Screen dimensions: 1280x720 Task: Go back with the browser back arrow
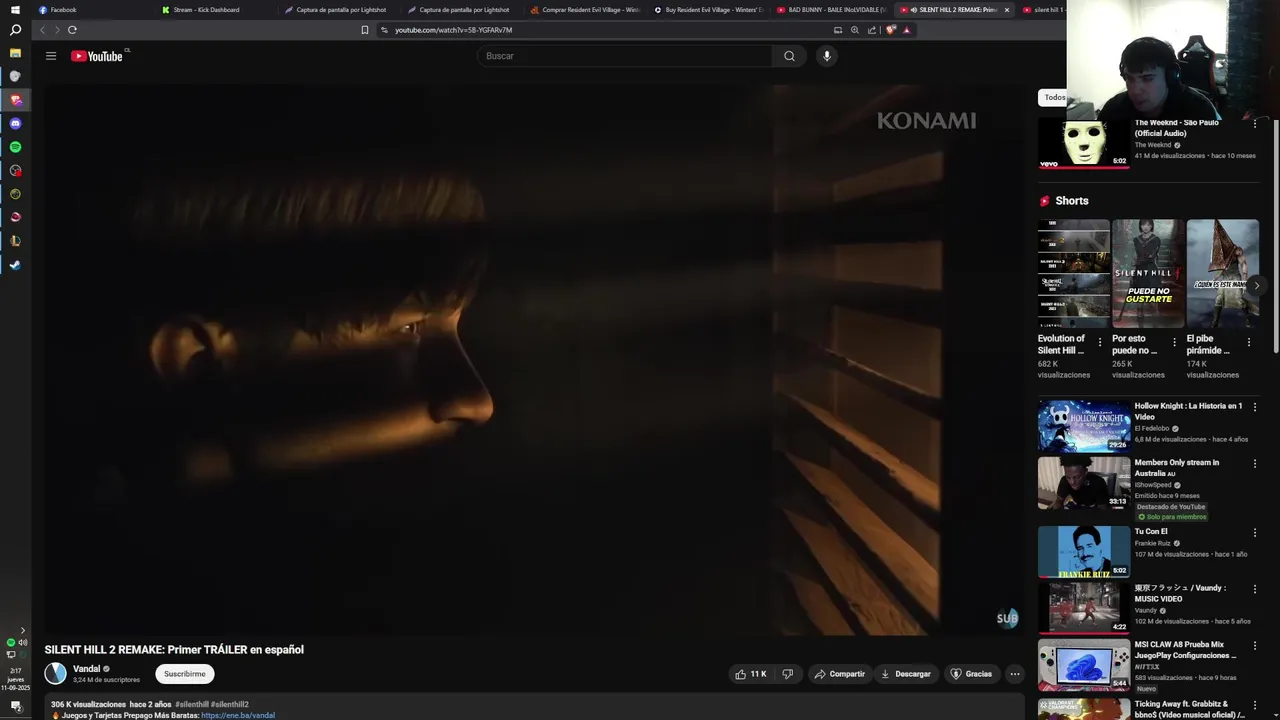(42, 30)
